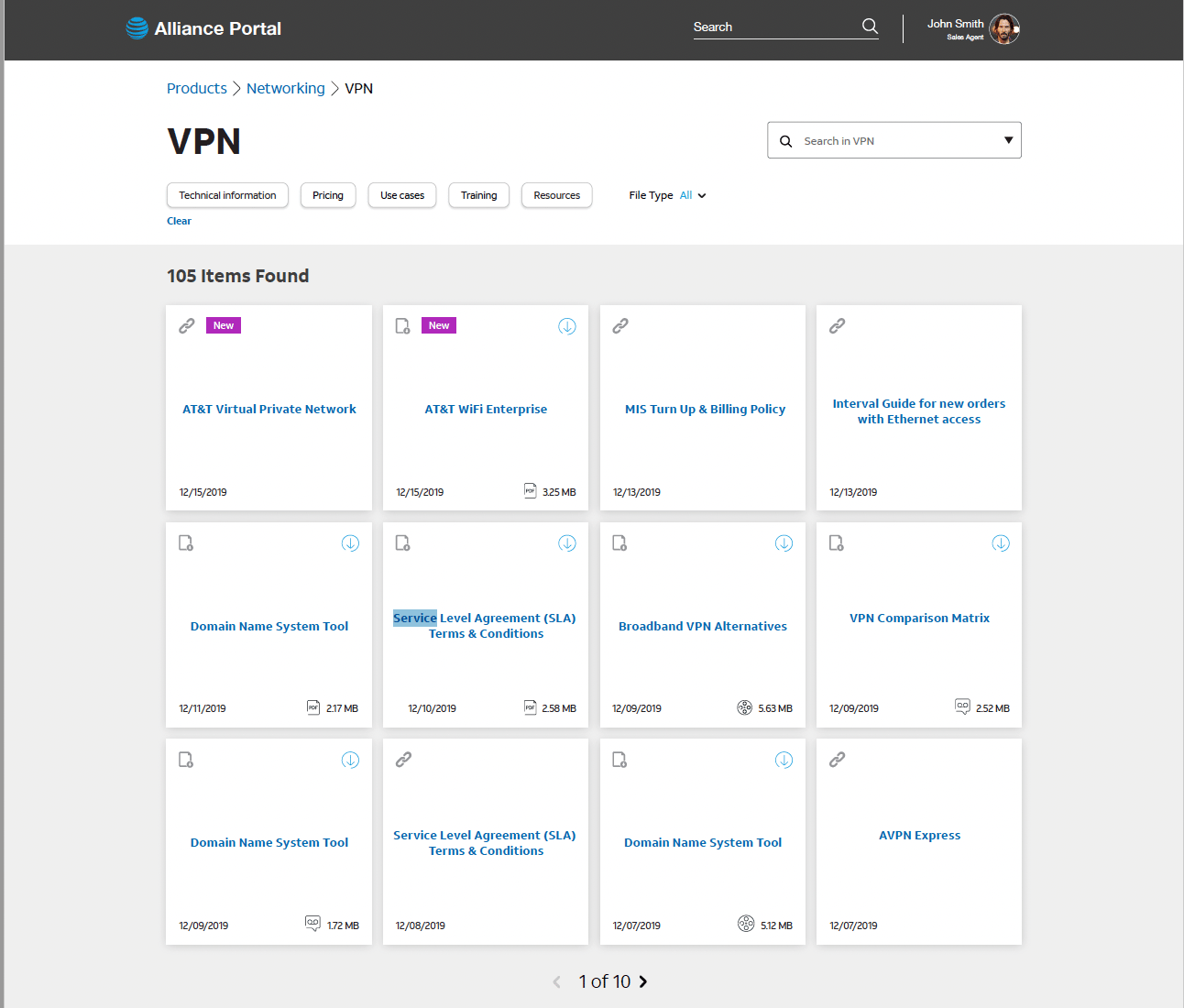Click the previous page arrow
1184x1008 pixels.
(556, 981)
